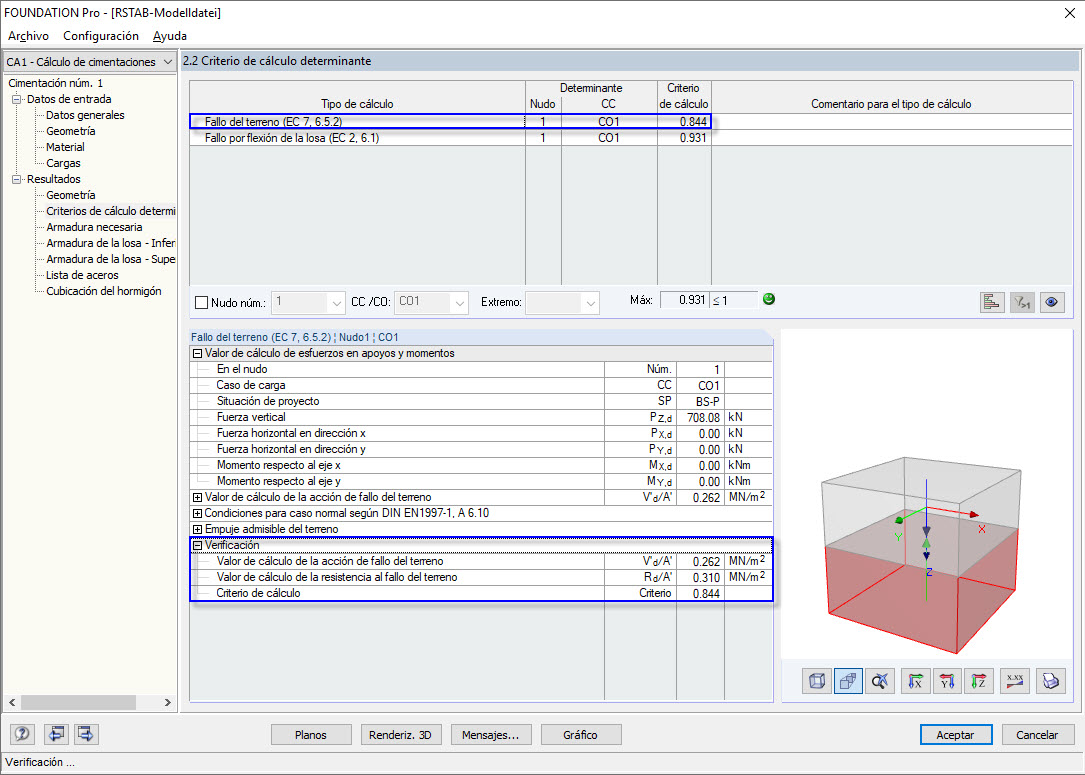1085x775 pixels.
Task: Select Armadura de la losa - Inferior
Action: [110, 243]
